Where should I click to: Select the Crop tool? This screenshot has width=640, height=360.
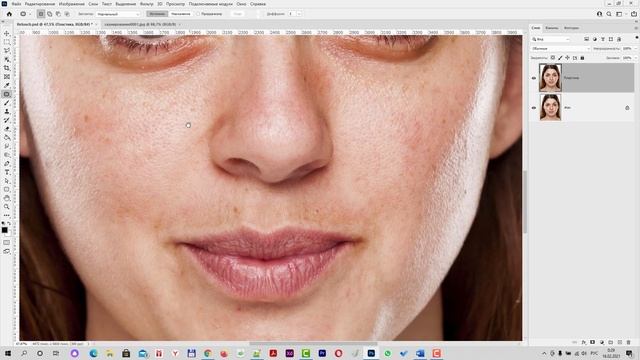coord(7,68)
